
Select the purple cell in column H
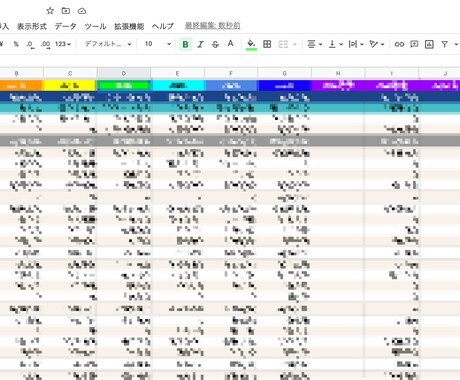[x=338, y=85]
